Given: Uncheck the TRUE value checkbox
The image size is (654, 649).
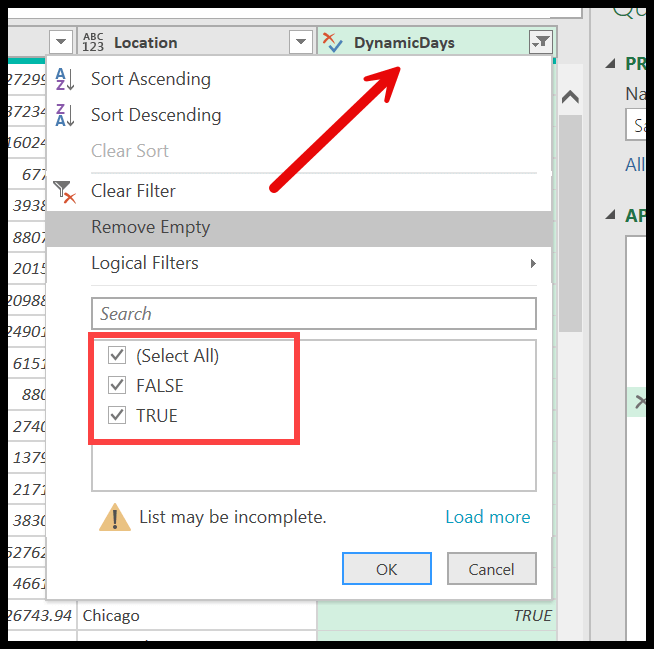Looking at the screenshot, I should [117, 415].
